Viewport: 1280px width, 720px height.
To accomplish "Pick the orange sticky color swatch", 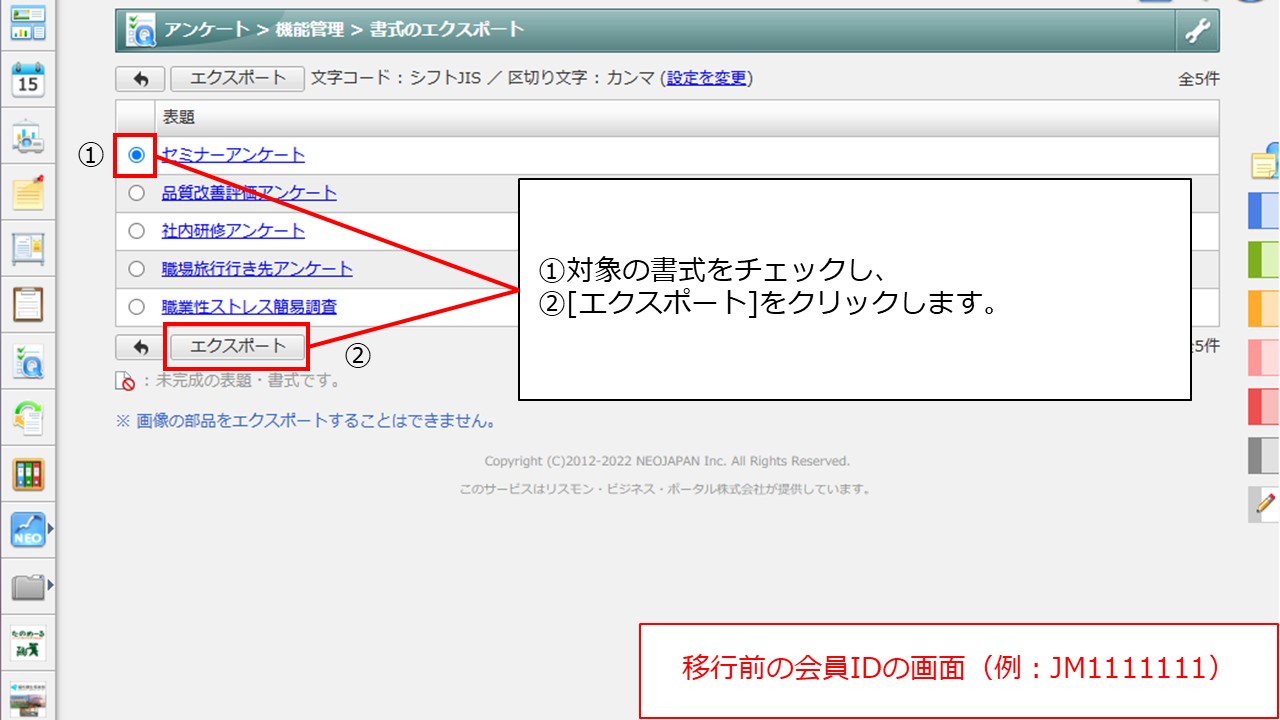I will (x=1264, y=309).
